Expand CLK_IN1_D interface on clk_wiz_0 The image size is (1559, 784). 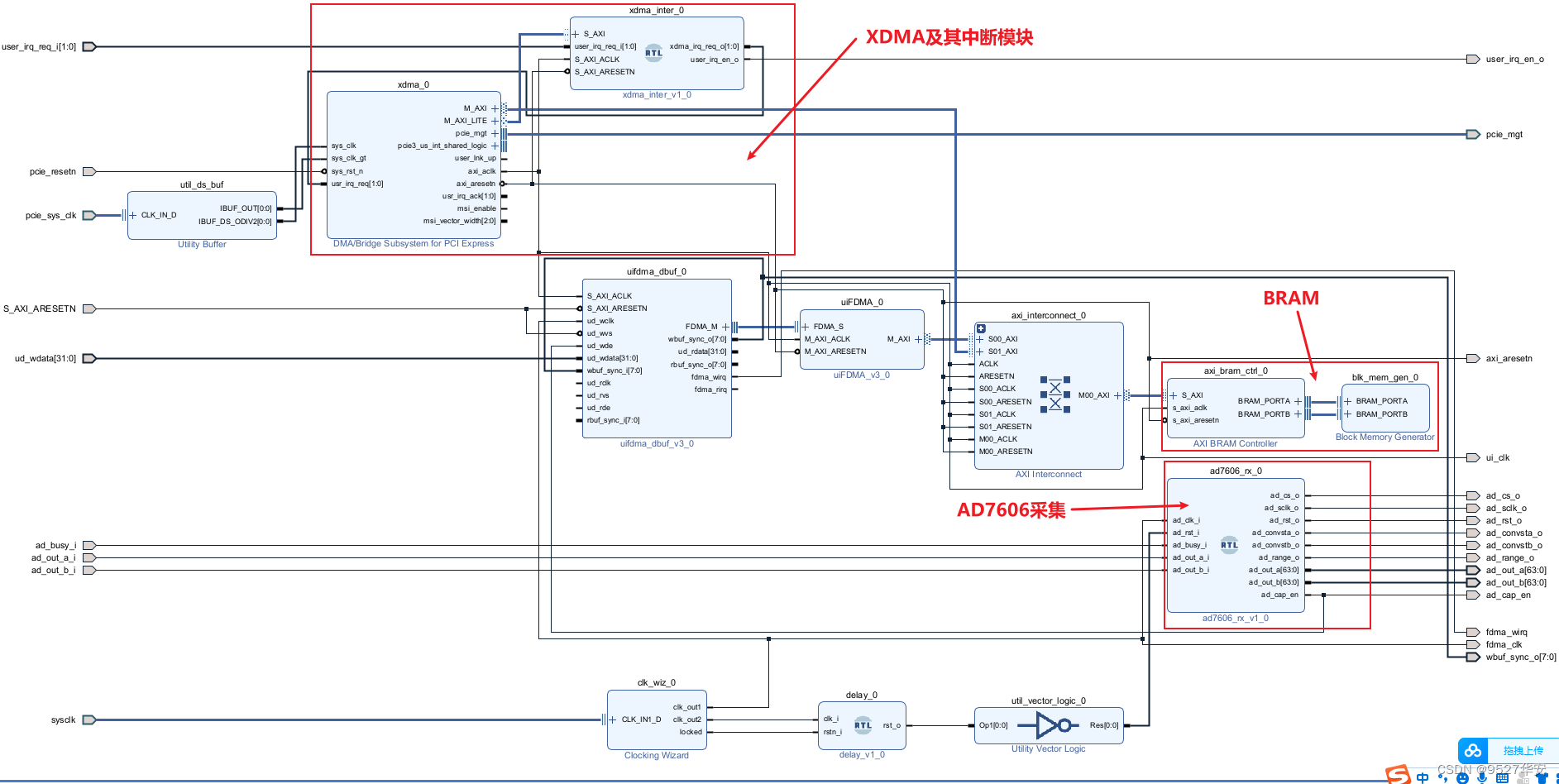[x=613, y=719]
